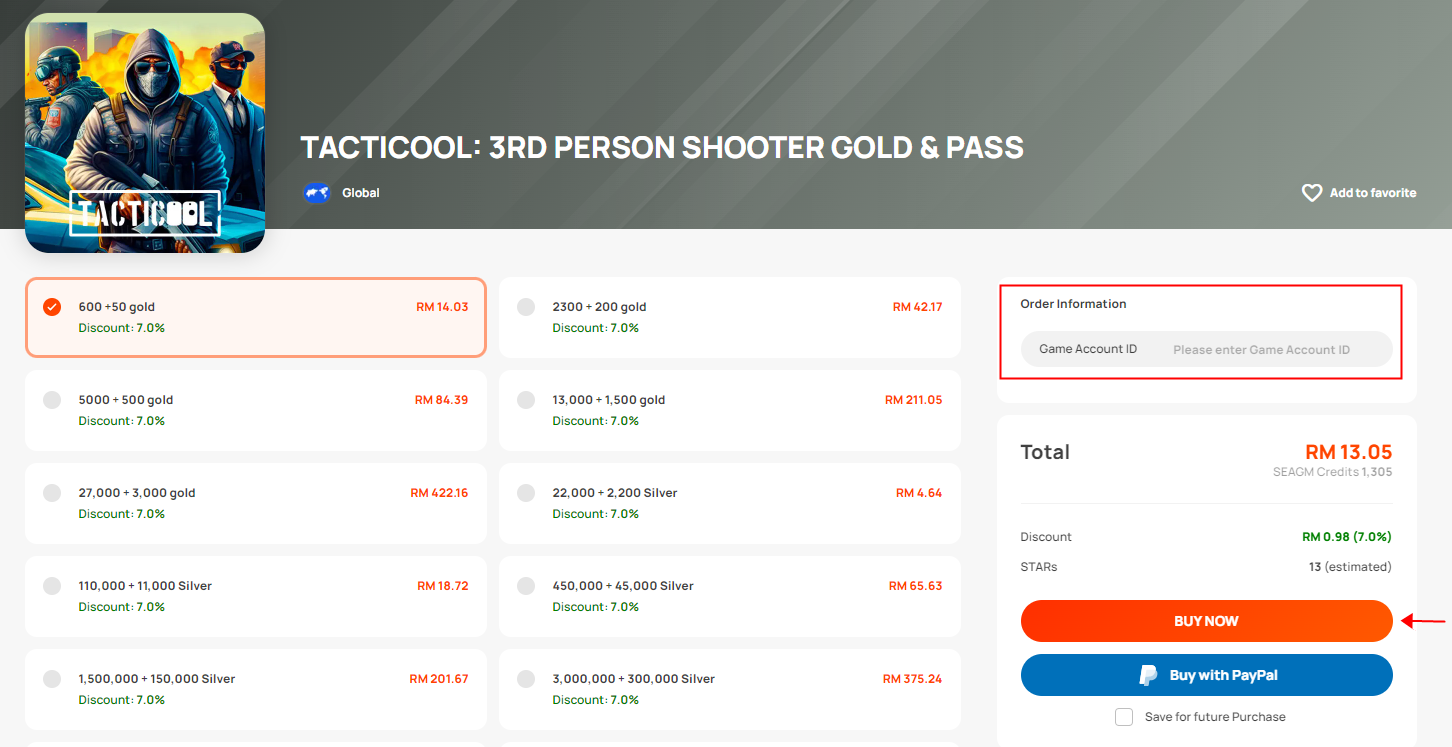Select the 3,000,000 + 300,000 Silver package

click(x=730, y=689)
